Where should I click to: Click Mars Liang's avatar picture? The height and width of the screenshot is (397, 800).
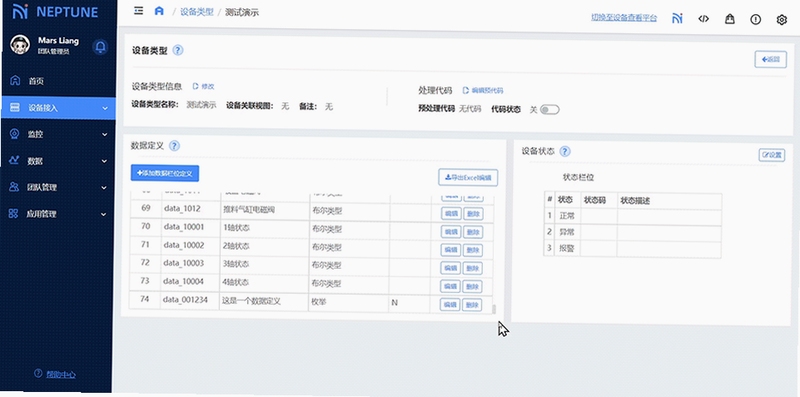tap(20, 45)
